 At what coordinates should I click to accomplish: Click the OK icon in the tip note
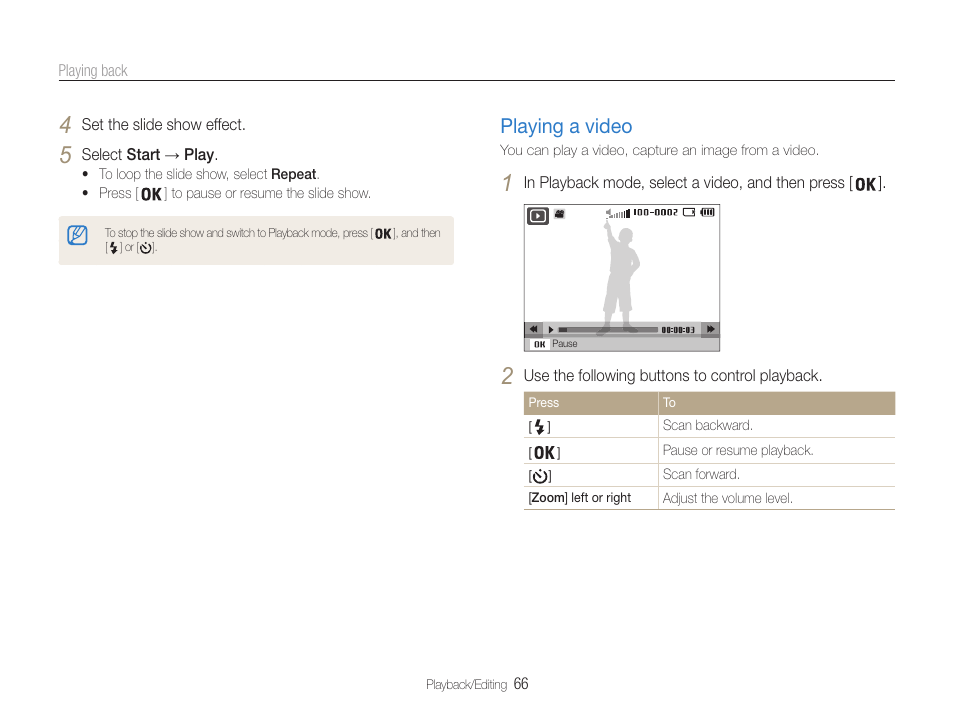tap(383, 234)
